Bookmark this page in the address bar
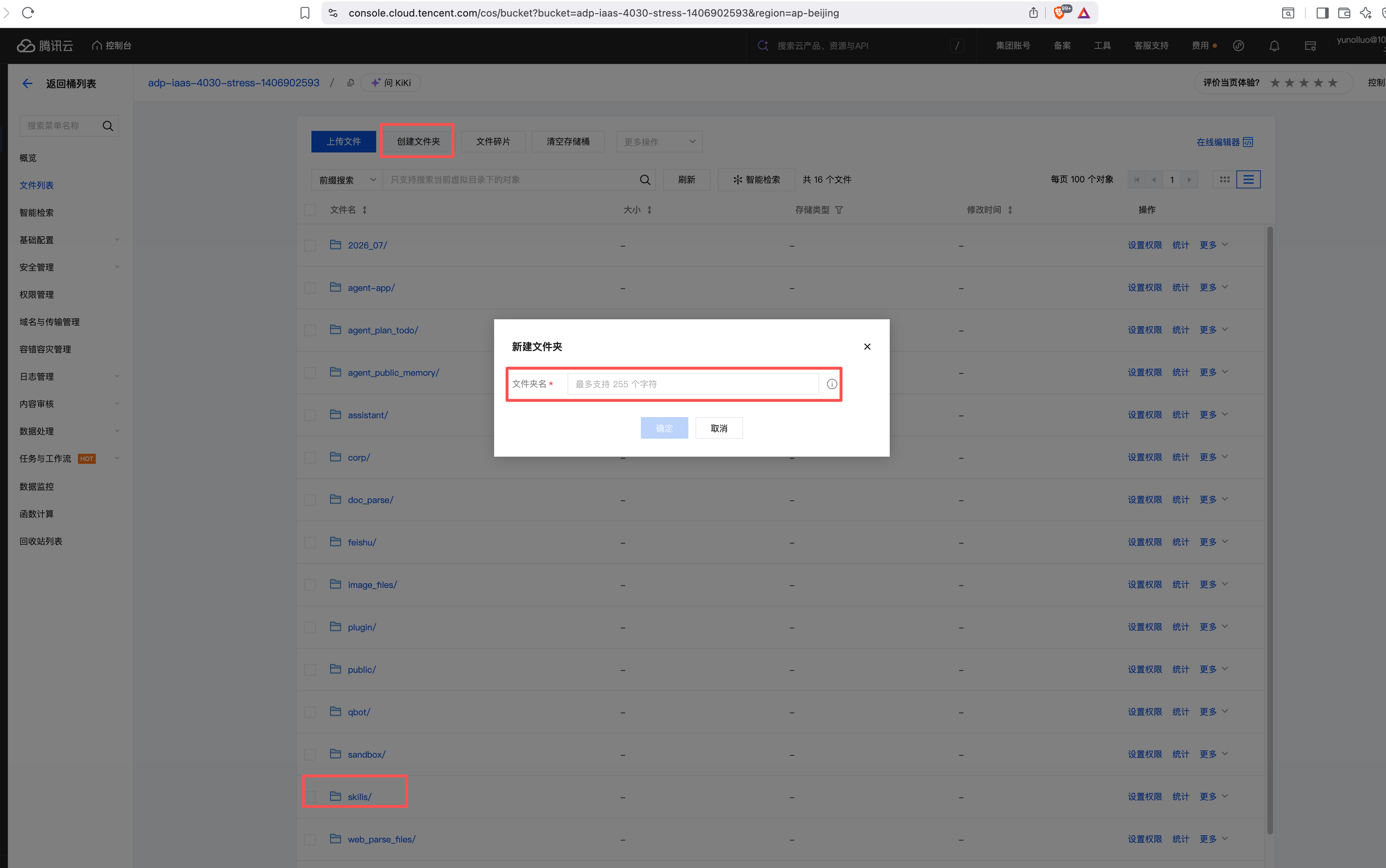The image size is (1386, 868). tap(305, 13)
